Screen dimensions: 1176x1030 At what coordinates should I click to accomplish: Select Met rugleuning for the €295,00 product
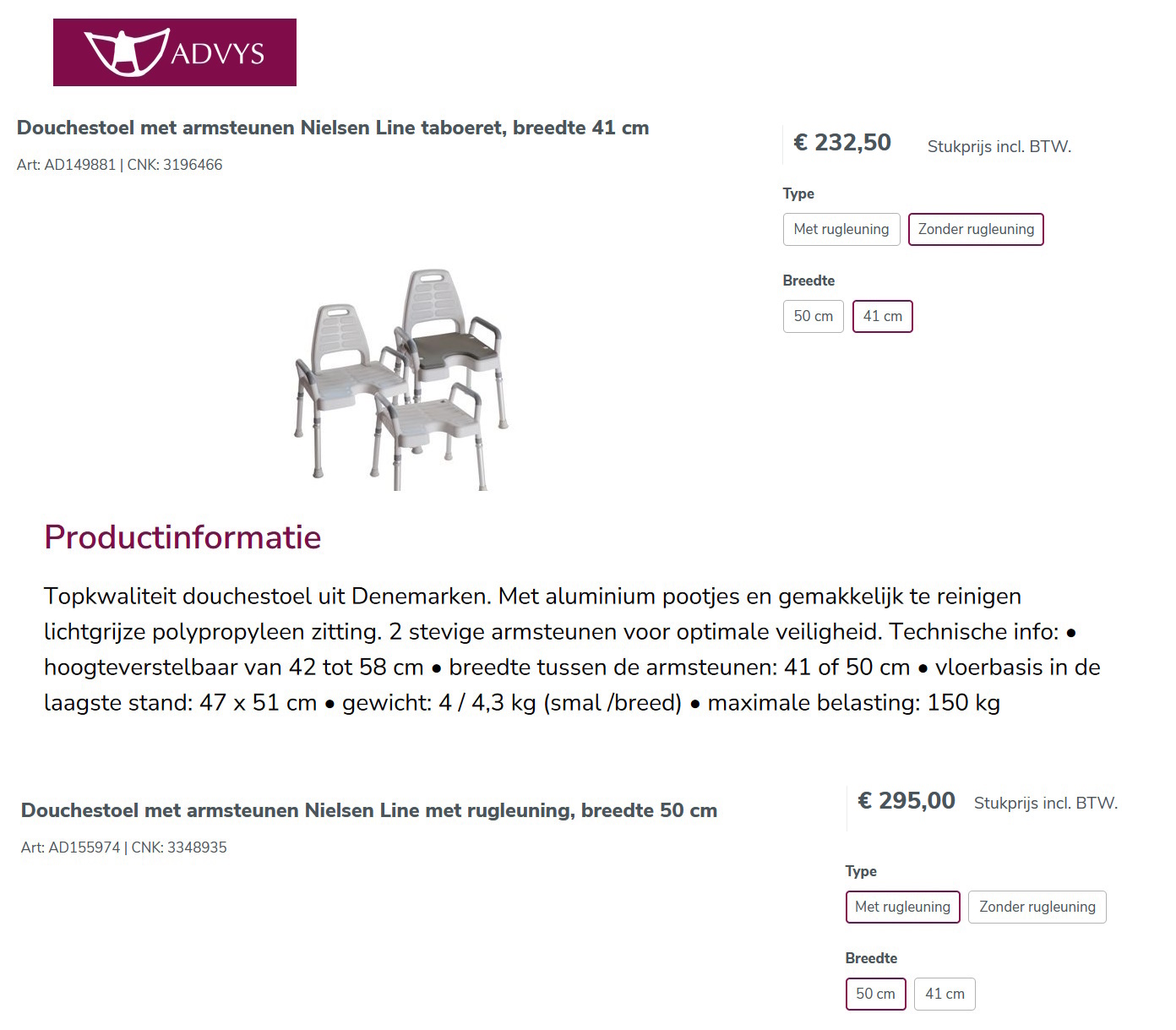(902, 907)
